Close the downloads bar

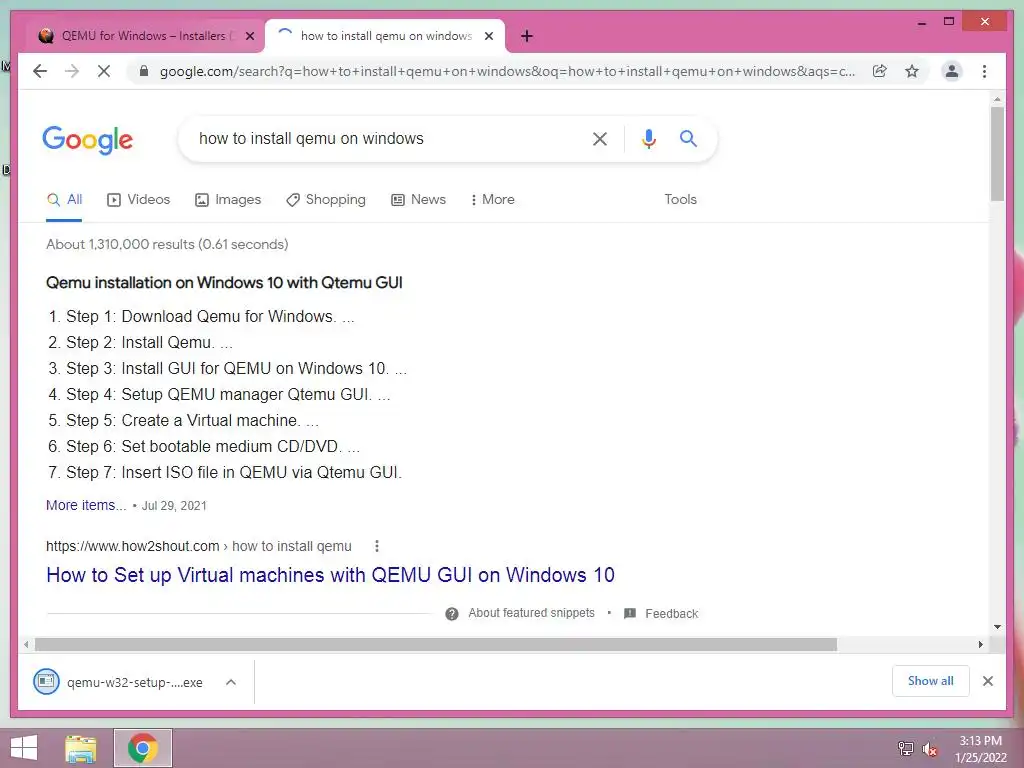pyautogui.click(x=987, y=681)
